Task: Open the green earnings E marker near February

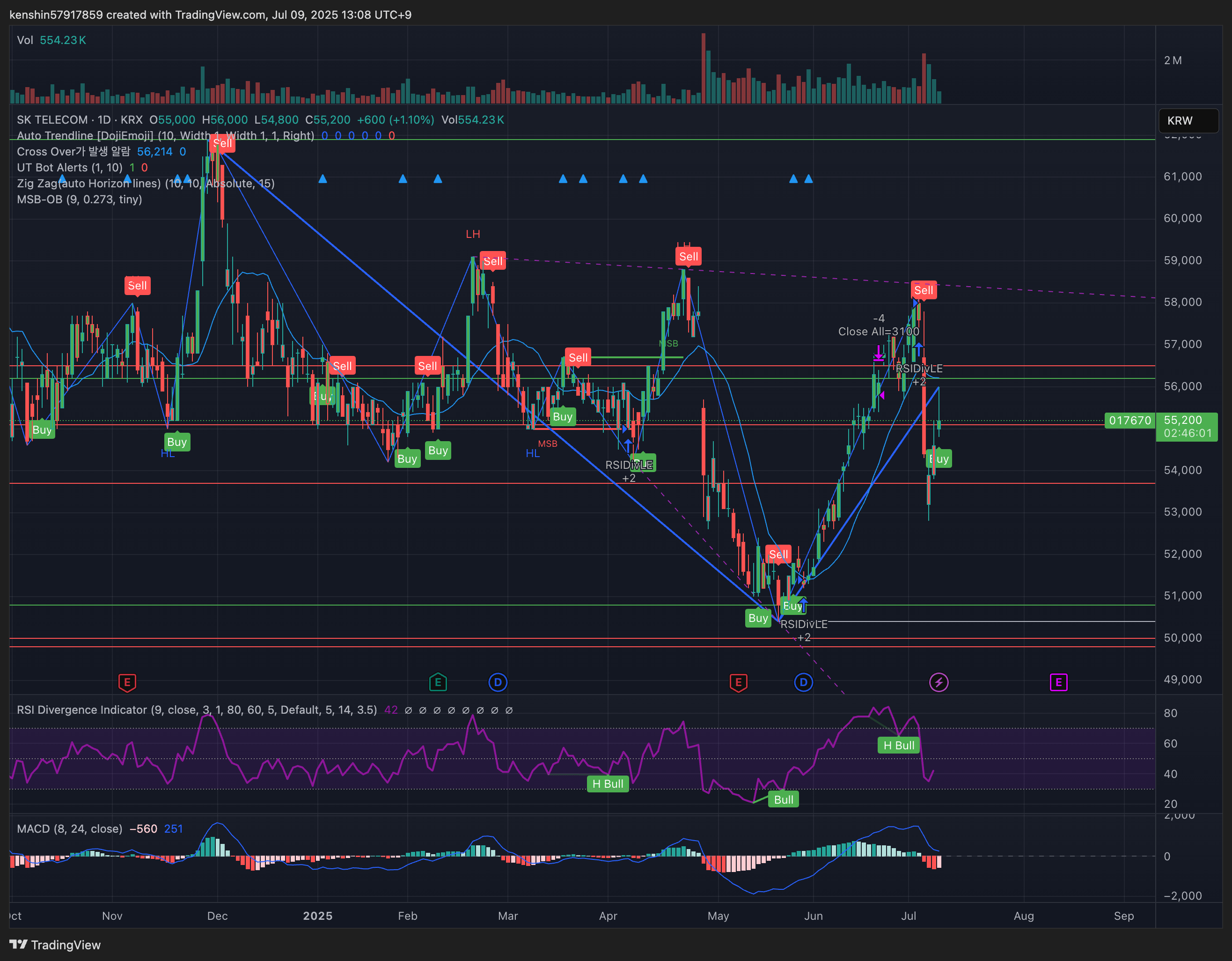Action: [x=438, y=682]
